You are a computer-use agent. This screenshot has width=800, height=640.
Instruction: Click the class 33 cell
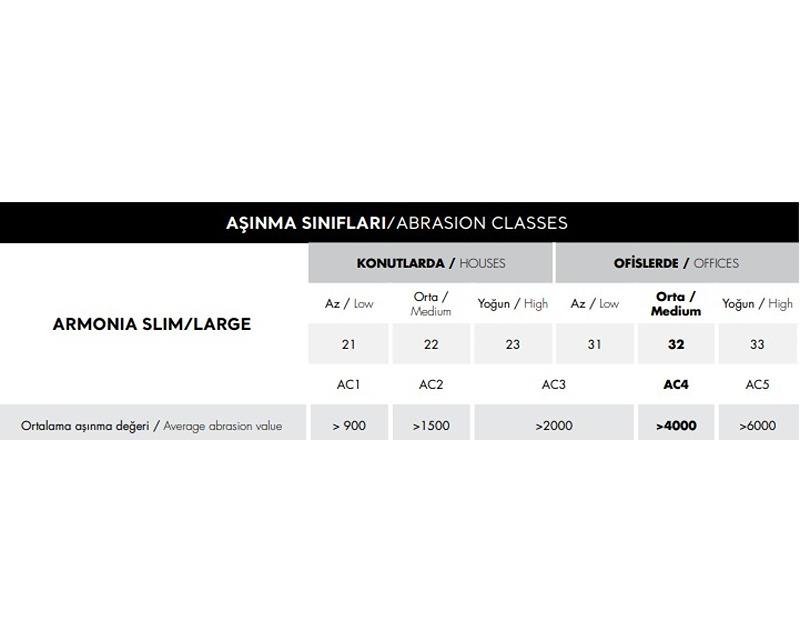click(757, 344)
